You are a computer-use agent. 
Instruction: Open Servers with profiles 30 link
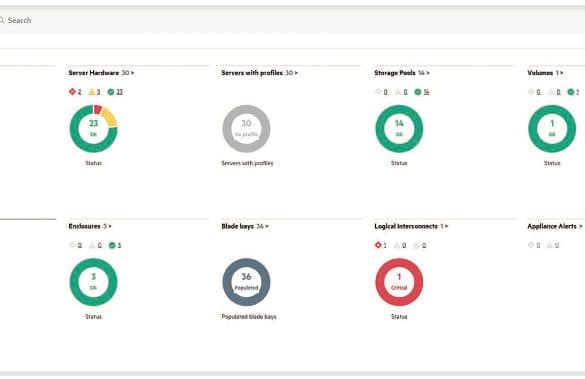259,73
